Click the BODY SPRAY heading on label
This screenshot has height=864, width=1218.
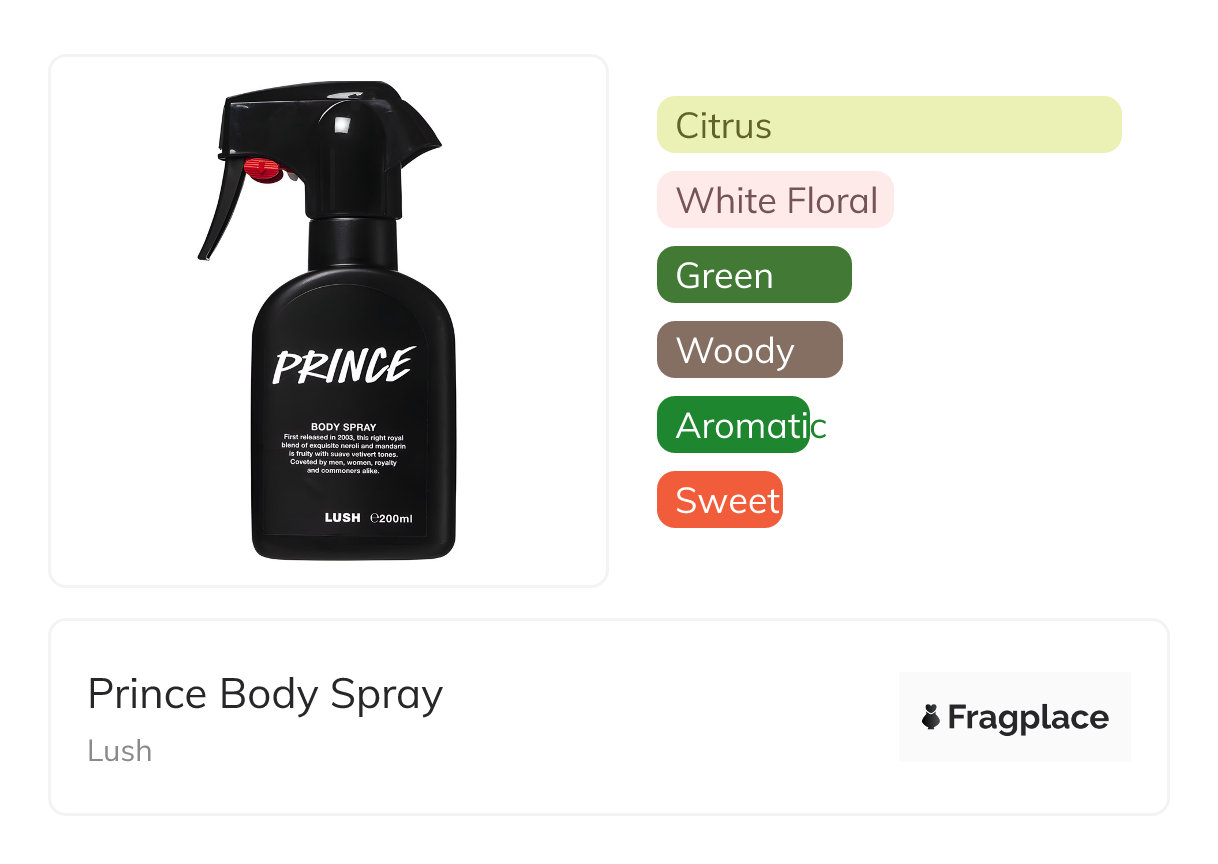[343, 427]
